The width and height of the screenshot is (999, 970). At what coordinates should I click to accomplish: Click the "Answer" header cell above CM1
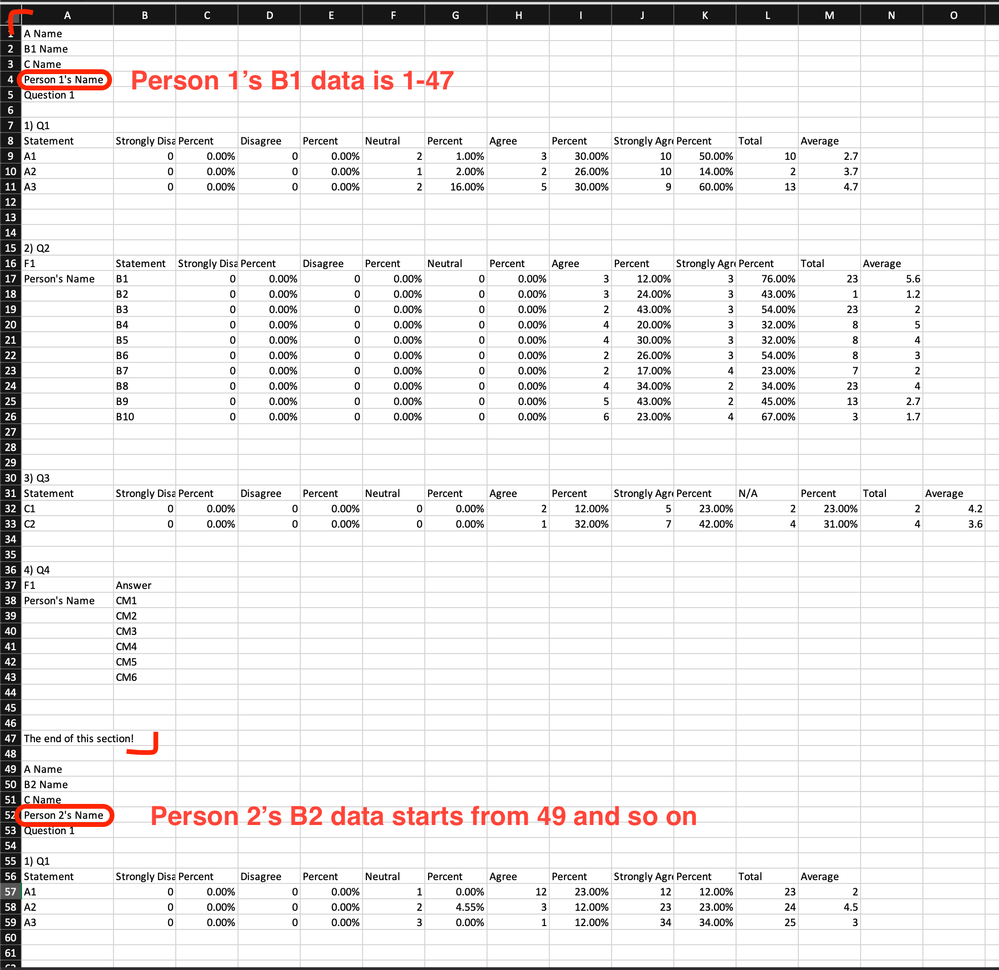tap(144, 585)
